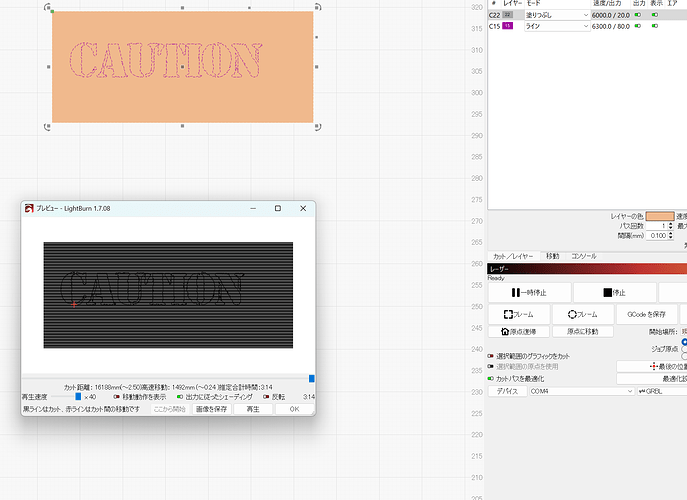Click the レイヤーの色 color swatch
Screen dimensions: 687x500
[659, 216]
